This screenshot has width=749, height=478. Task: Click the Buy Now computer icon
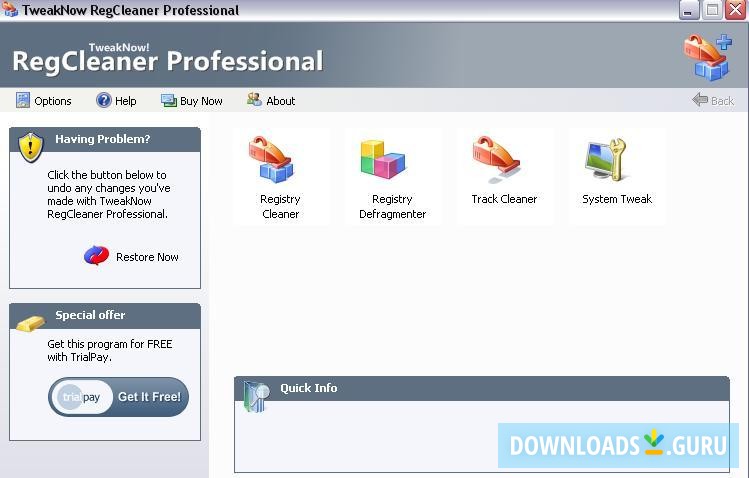coord(169,100)
